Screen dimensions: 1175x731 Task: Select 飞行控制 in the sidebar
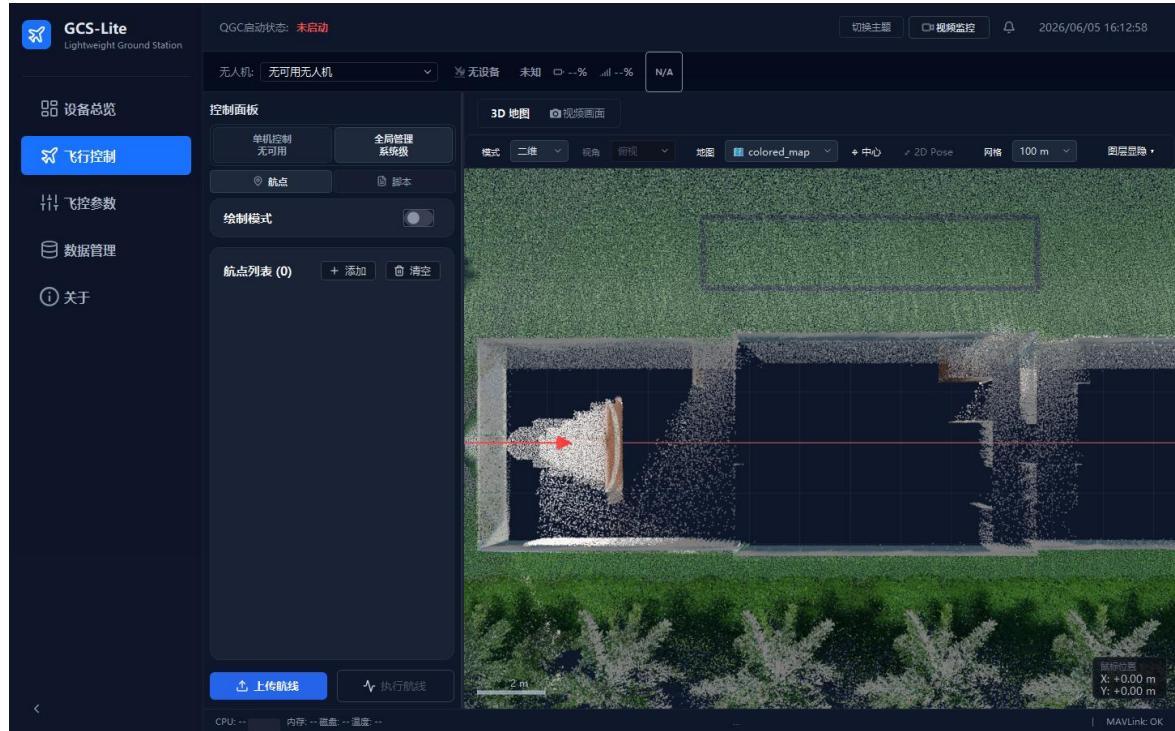(106, 156)
